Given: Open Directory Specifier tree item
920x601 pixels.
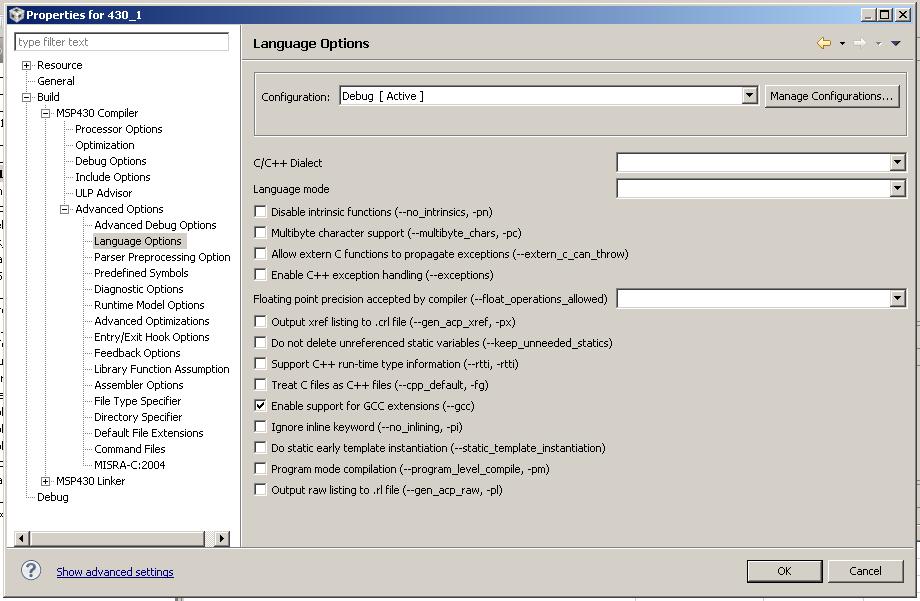Looking at the screenshot, I should pos(138,417).
